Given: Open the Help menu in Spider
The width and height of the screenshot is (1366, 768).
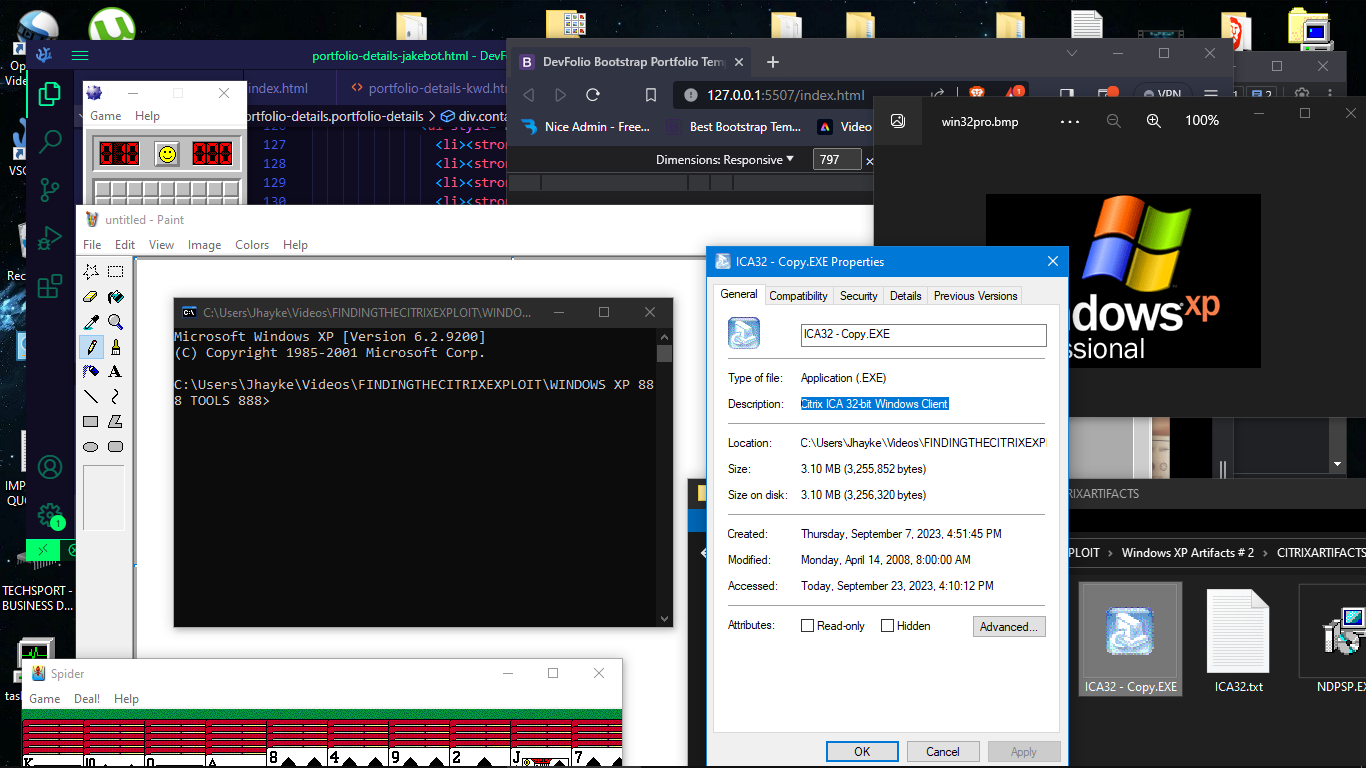Looking at the screenshot, I should (126, 699).
